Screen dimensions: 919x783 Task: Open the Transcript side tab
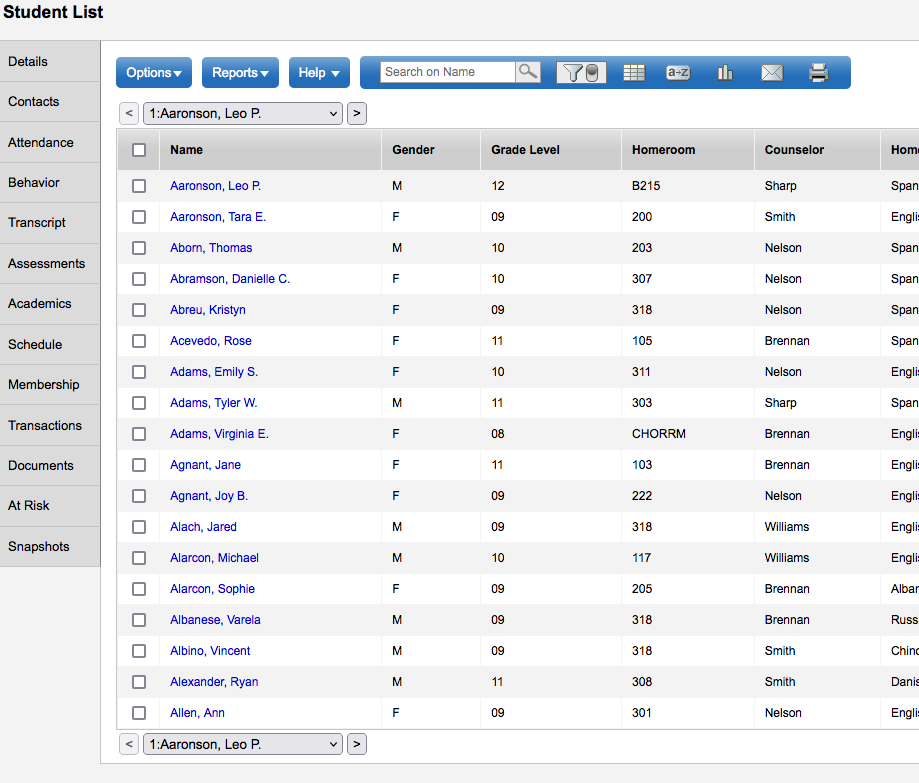coord(37,223)
